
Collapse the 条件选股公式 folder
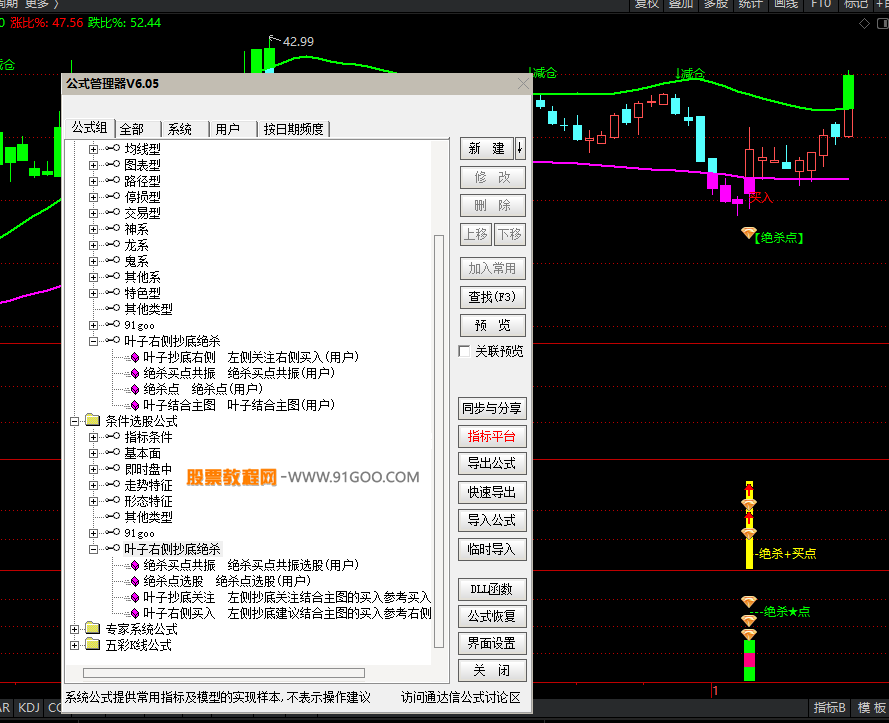pyautogui.click(x=74, y=421)
